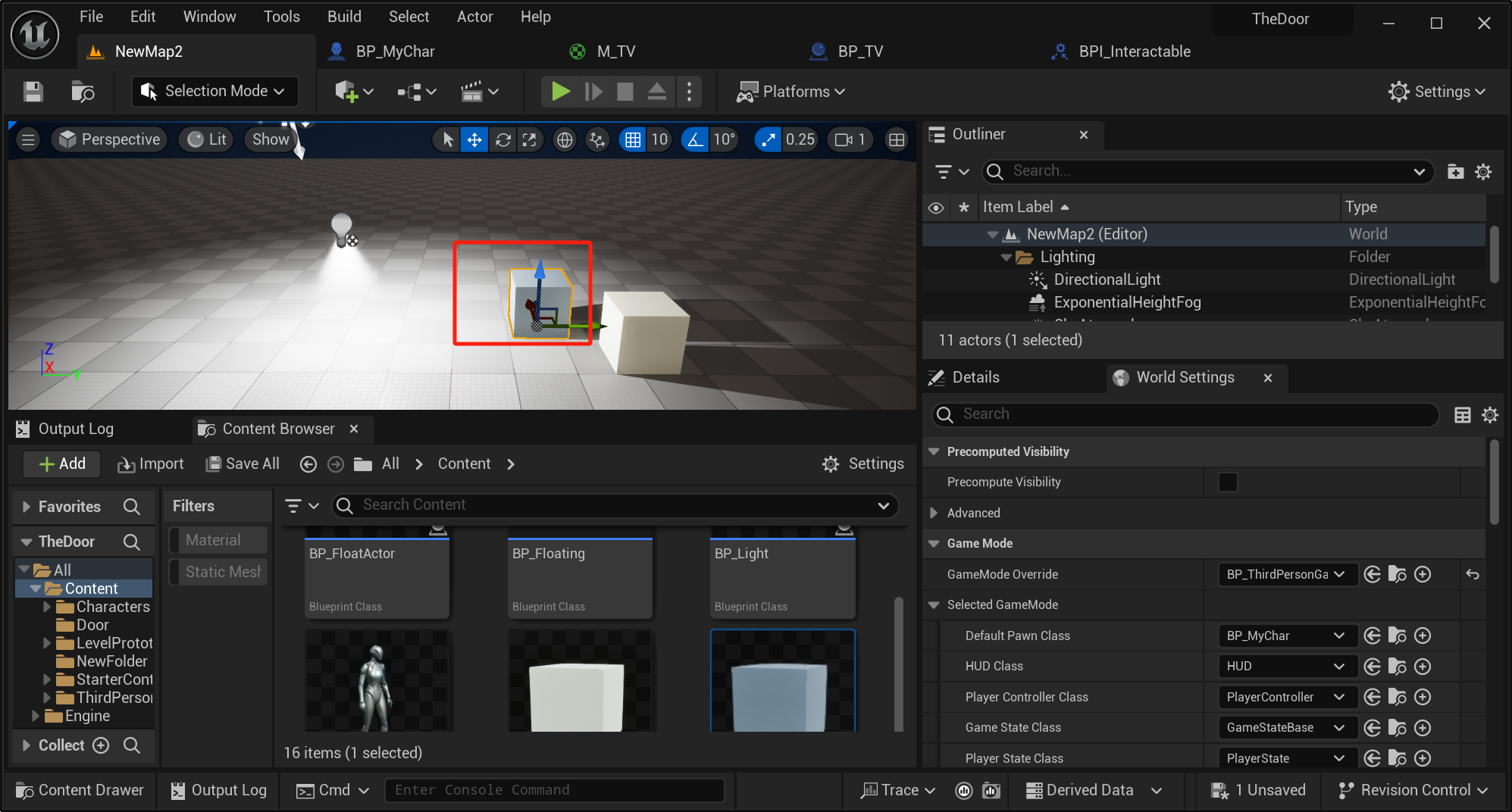Screen dimensions: 1512x812
Task: Open the Blueprints toolbar dropdown icon
Action: point(417,92)
